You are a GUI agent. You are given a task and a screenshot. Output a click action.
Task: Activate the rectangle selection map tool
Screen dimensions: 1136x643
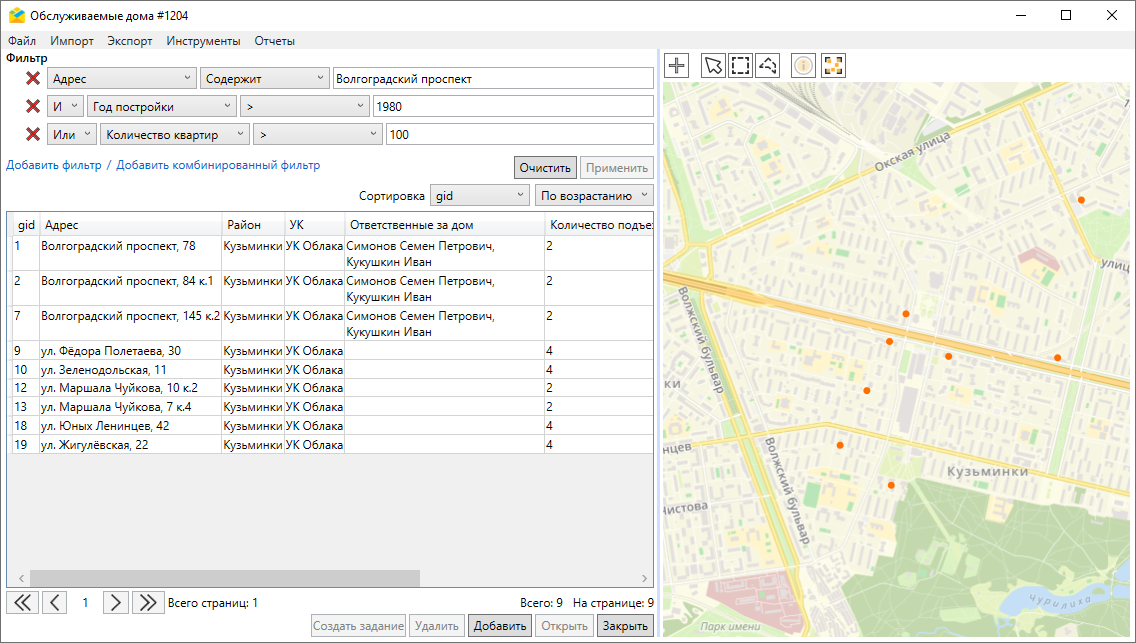740,66
